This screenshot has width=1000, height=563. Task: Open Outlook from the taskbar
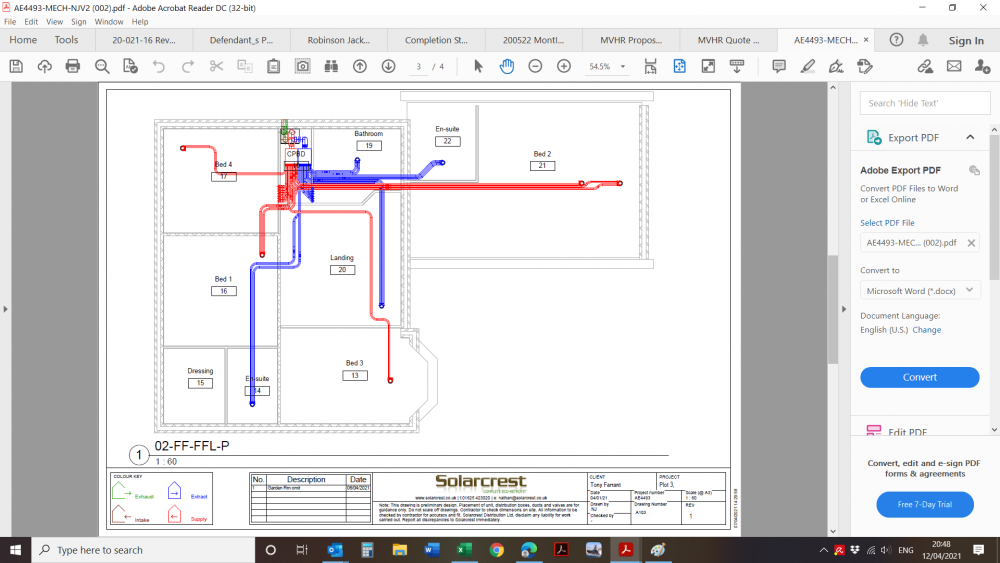click(335, 550)
